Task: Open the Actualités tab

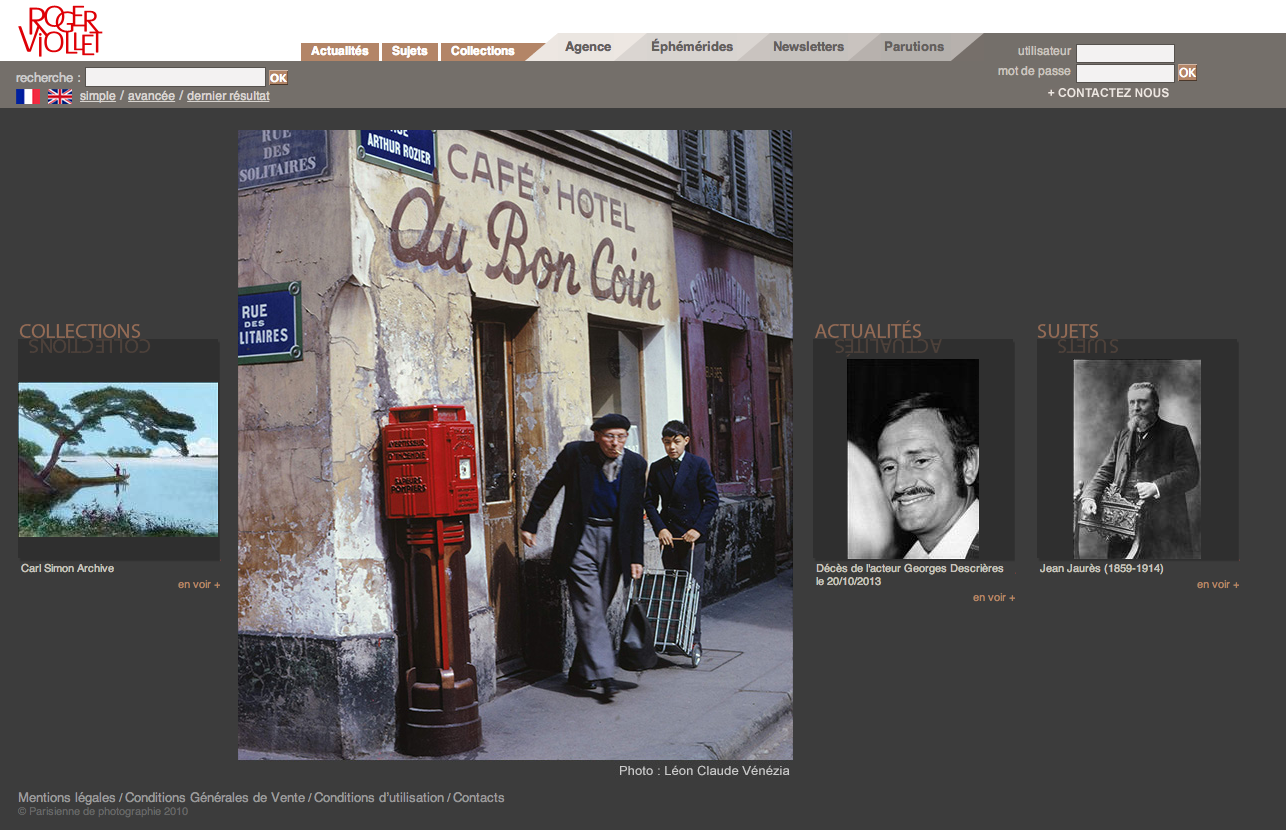Action: (x=339, y=51)
